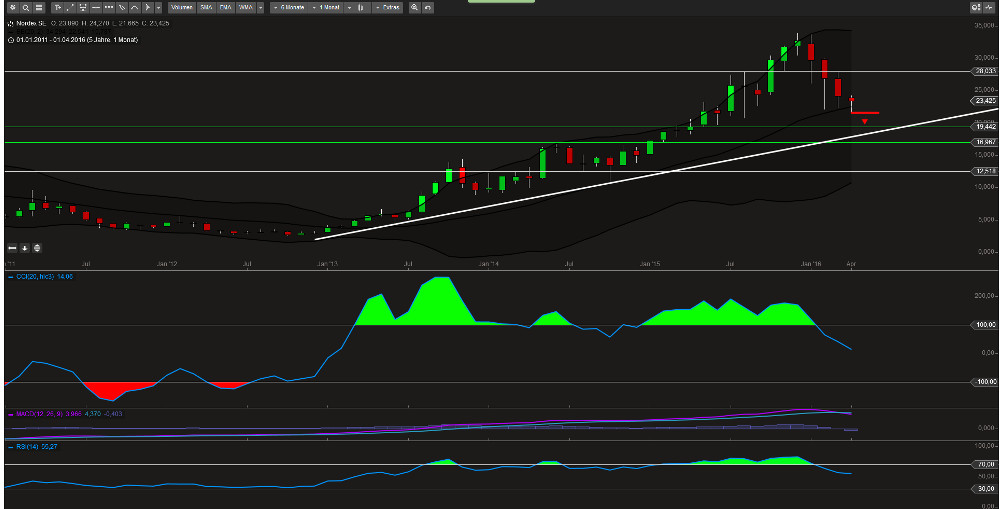Open the list view icon
The height and width of the screenshot is (509, 1000).
(39, 8)
